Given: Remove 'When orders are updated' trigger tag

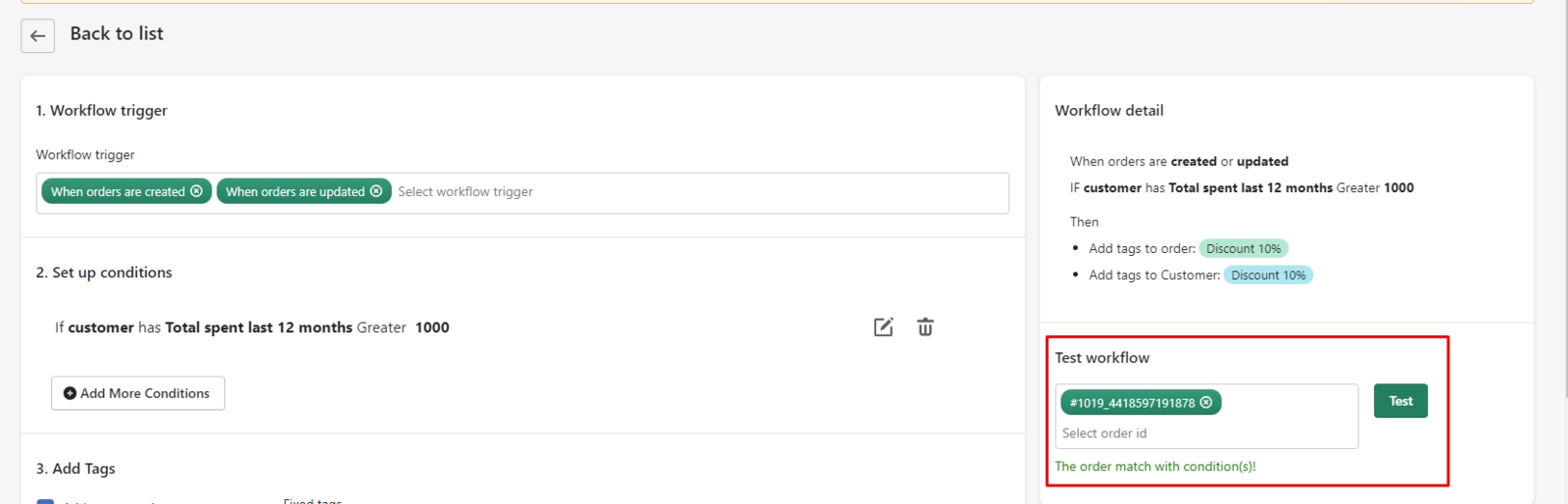Looking at the screenshot, I should click(x=376, y=191).
